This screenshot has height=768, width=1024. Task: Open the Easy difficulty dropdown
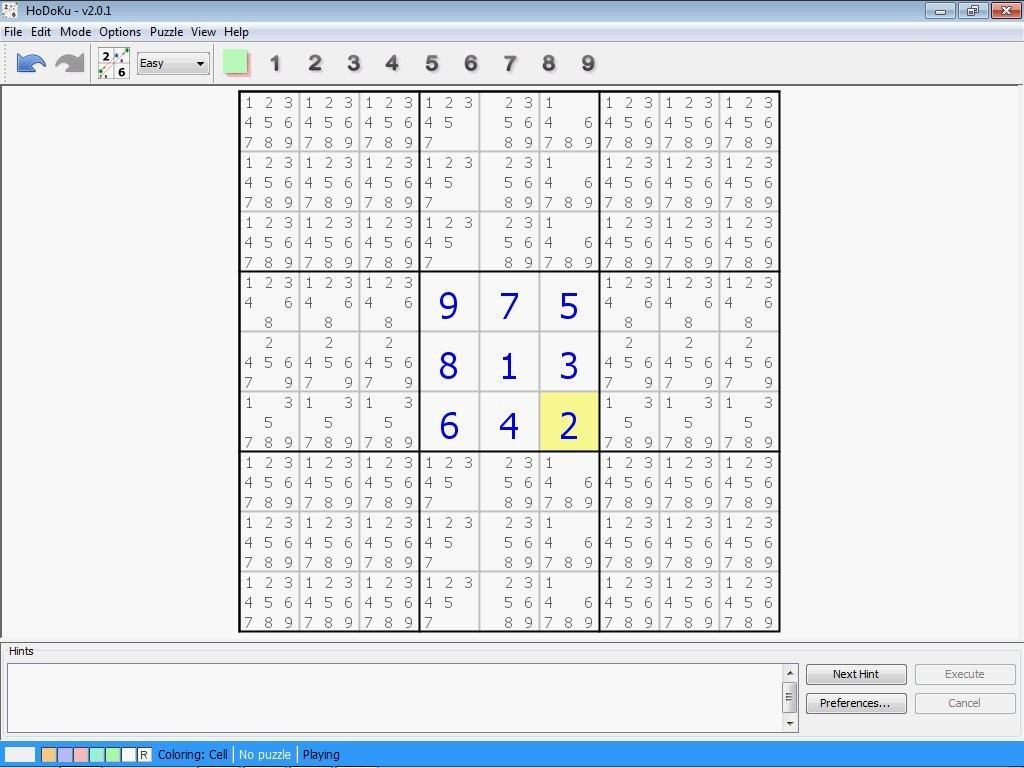tap(173, 63)
